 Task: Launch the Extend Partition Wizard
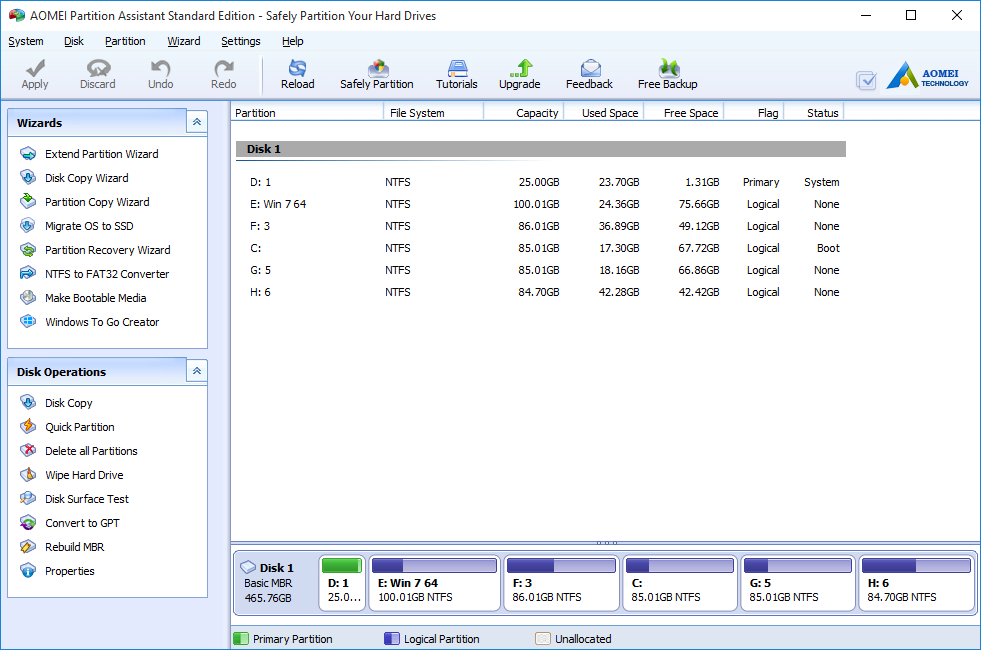point(101,154)
